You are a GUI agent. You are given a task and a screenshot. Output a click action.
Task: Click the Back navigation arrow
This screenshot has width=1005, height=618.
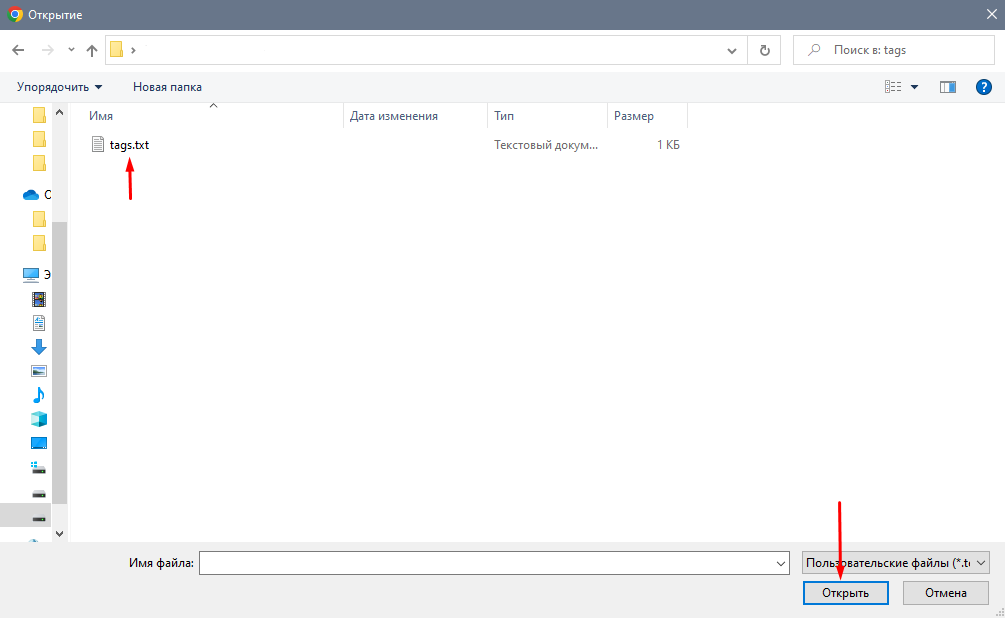click(x=18, y=50)
